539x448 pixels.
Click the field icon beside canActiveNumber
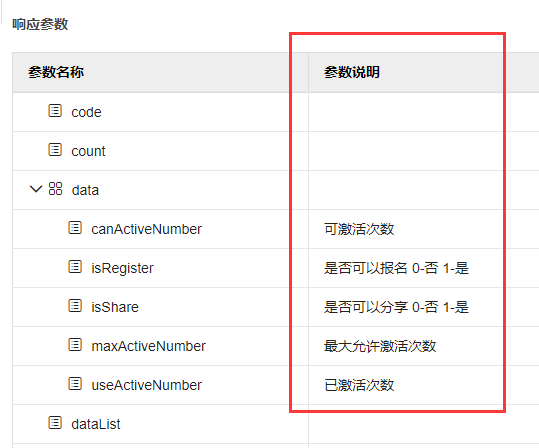pyautogui.click(x=75, y=228)
